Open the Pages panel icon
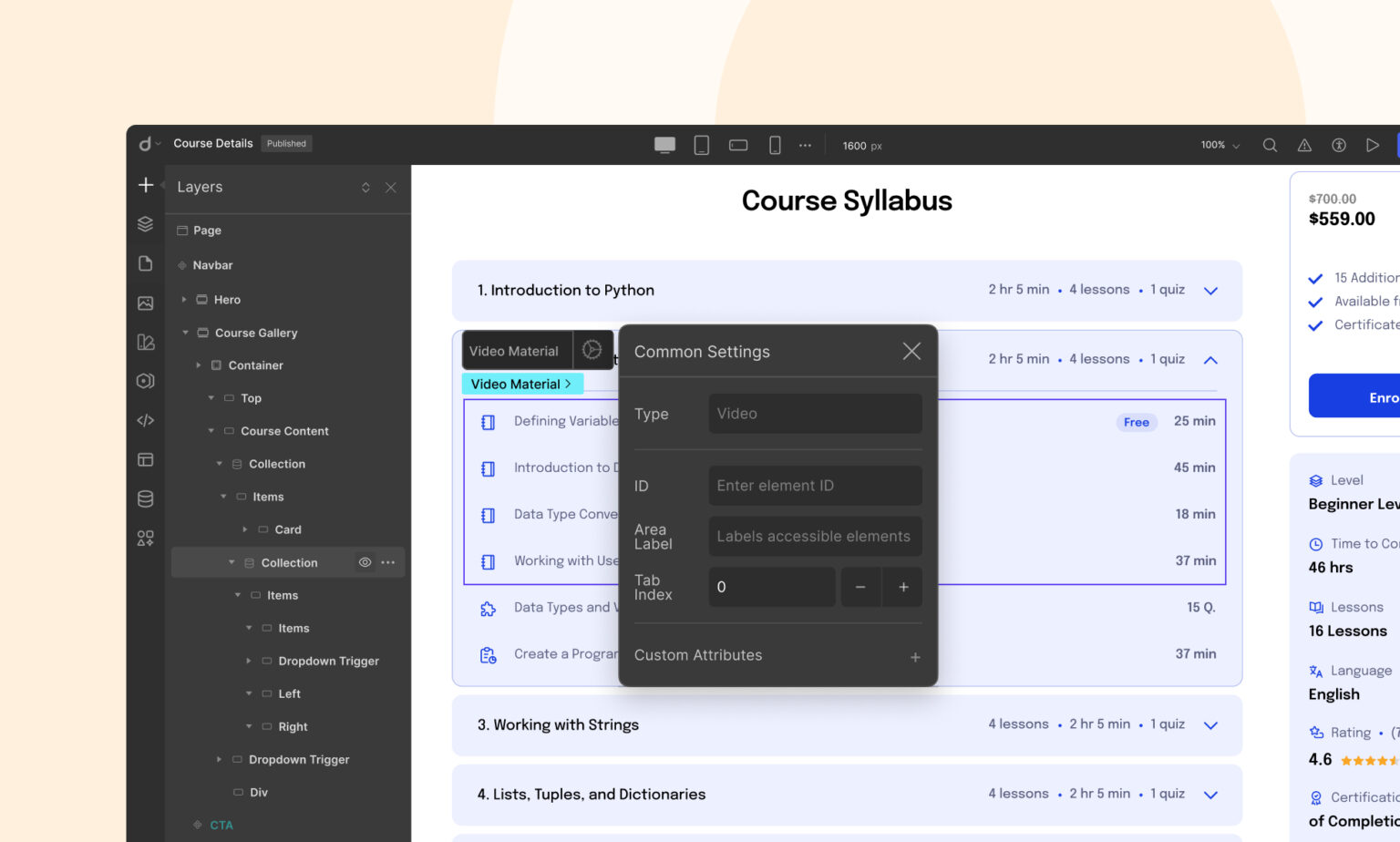 pos(146,263)
